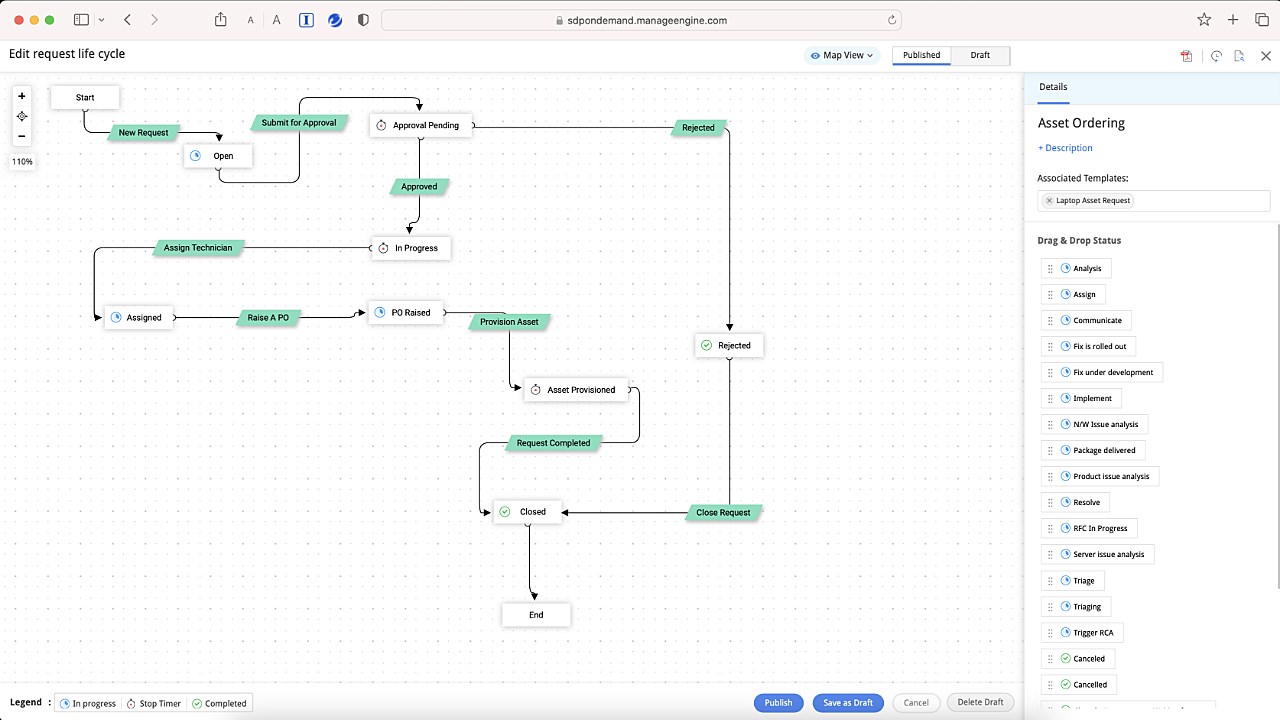The height and width of the screenshot is (720, 1280).
Task: Click Save as Draft button
Action: coord(848,703)
